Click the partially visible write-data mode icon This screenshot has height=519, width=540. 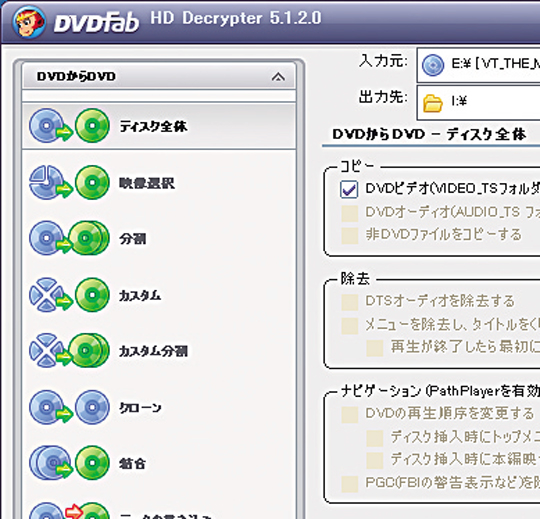click(x=69, y=511)
